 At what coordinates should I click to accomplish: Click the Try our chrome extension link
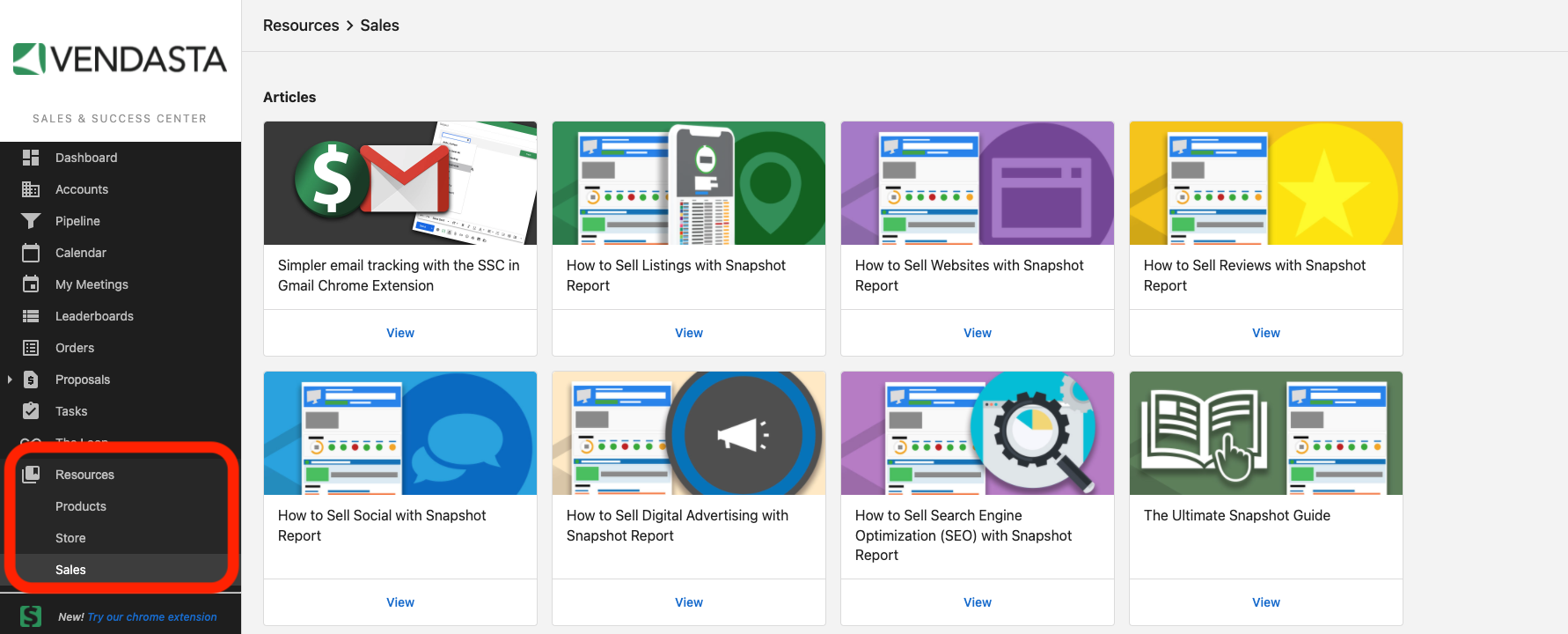(x=151, y=617)
